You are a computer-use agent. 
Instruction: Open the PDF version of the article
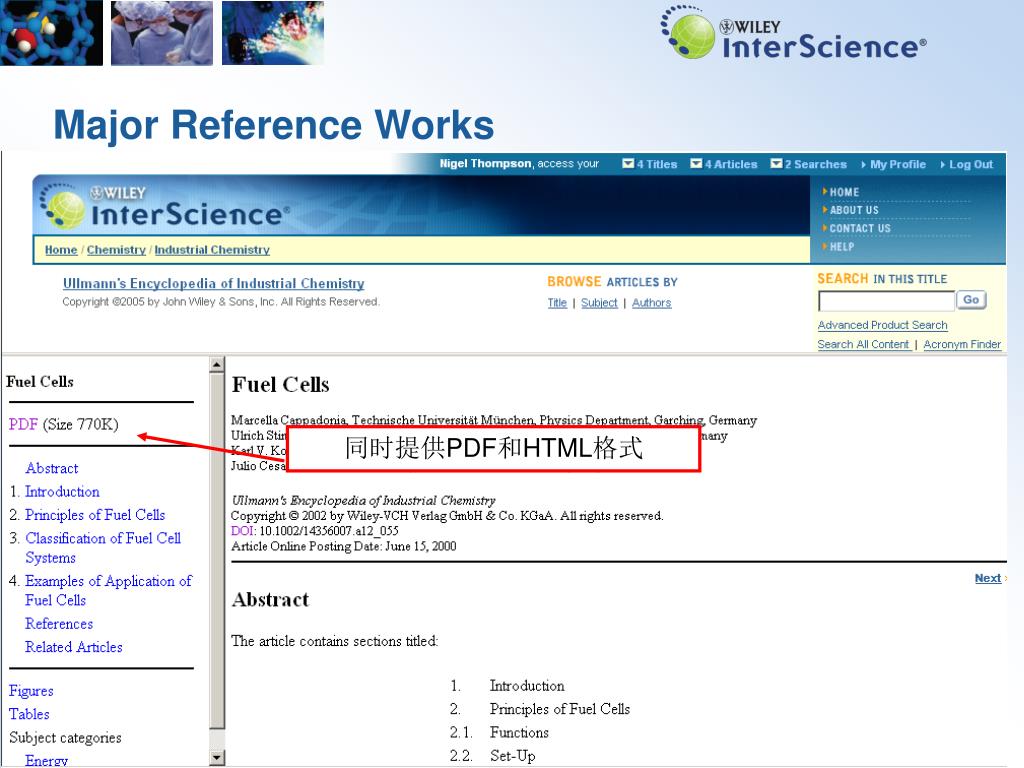pyautogui.click(x=23, y=424)
